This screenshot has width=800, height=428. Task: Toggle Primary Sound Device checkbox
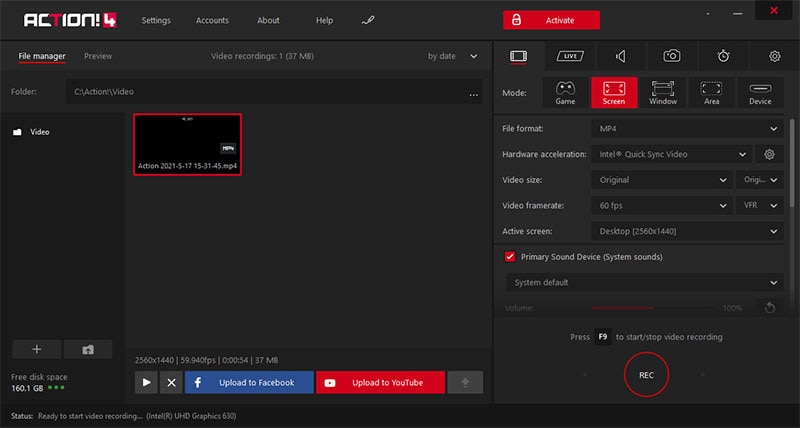[x=510, y=257]
